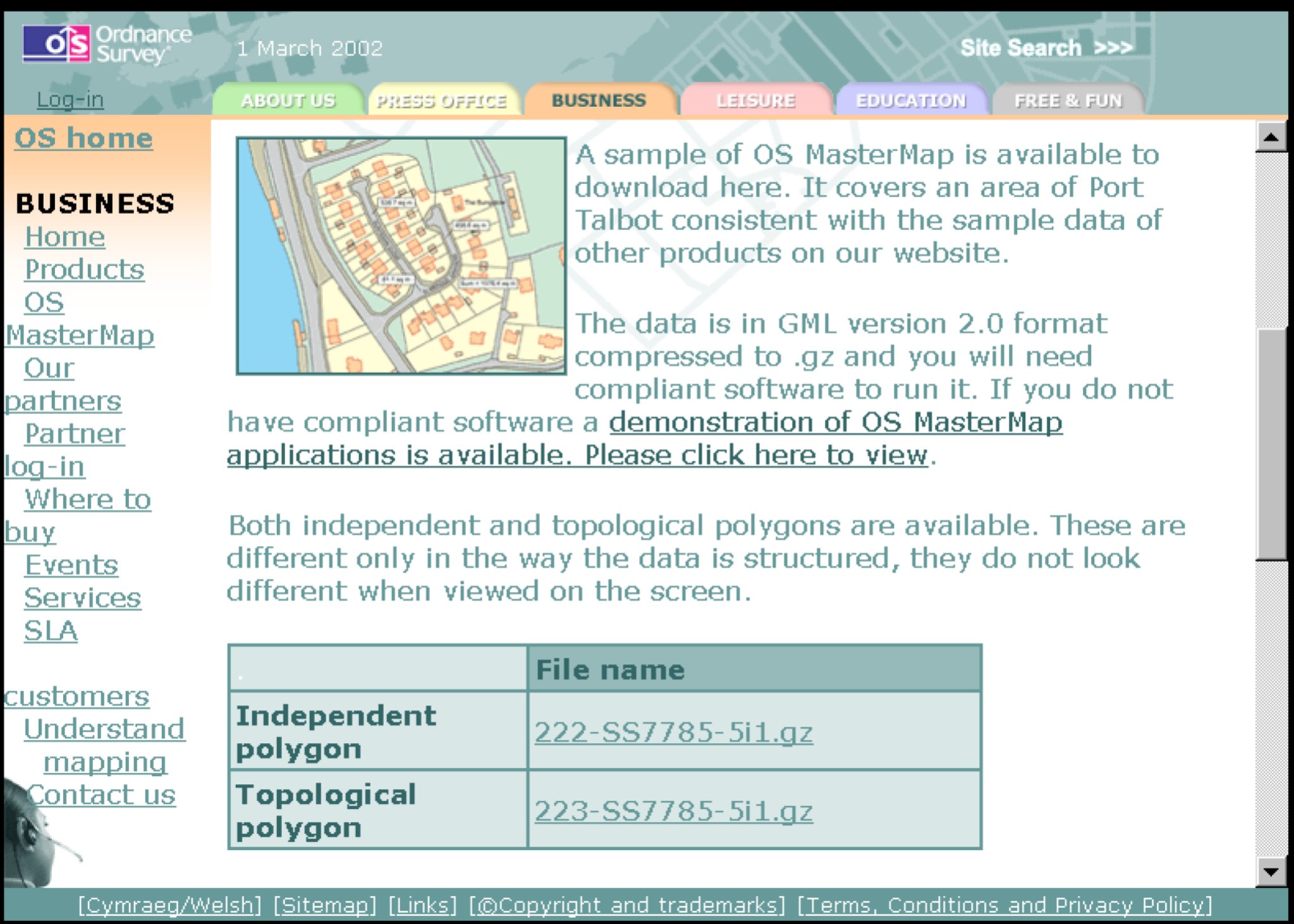
Task: Download 222-SS7785-5i1.gz independent polygon file
Action: 673,732
